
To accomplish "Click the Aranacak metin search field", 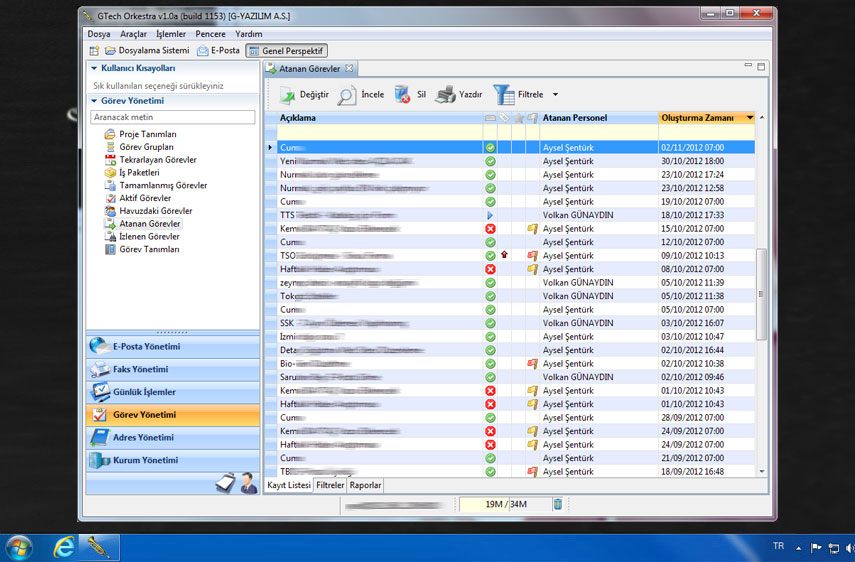I will click(172, 117).
